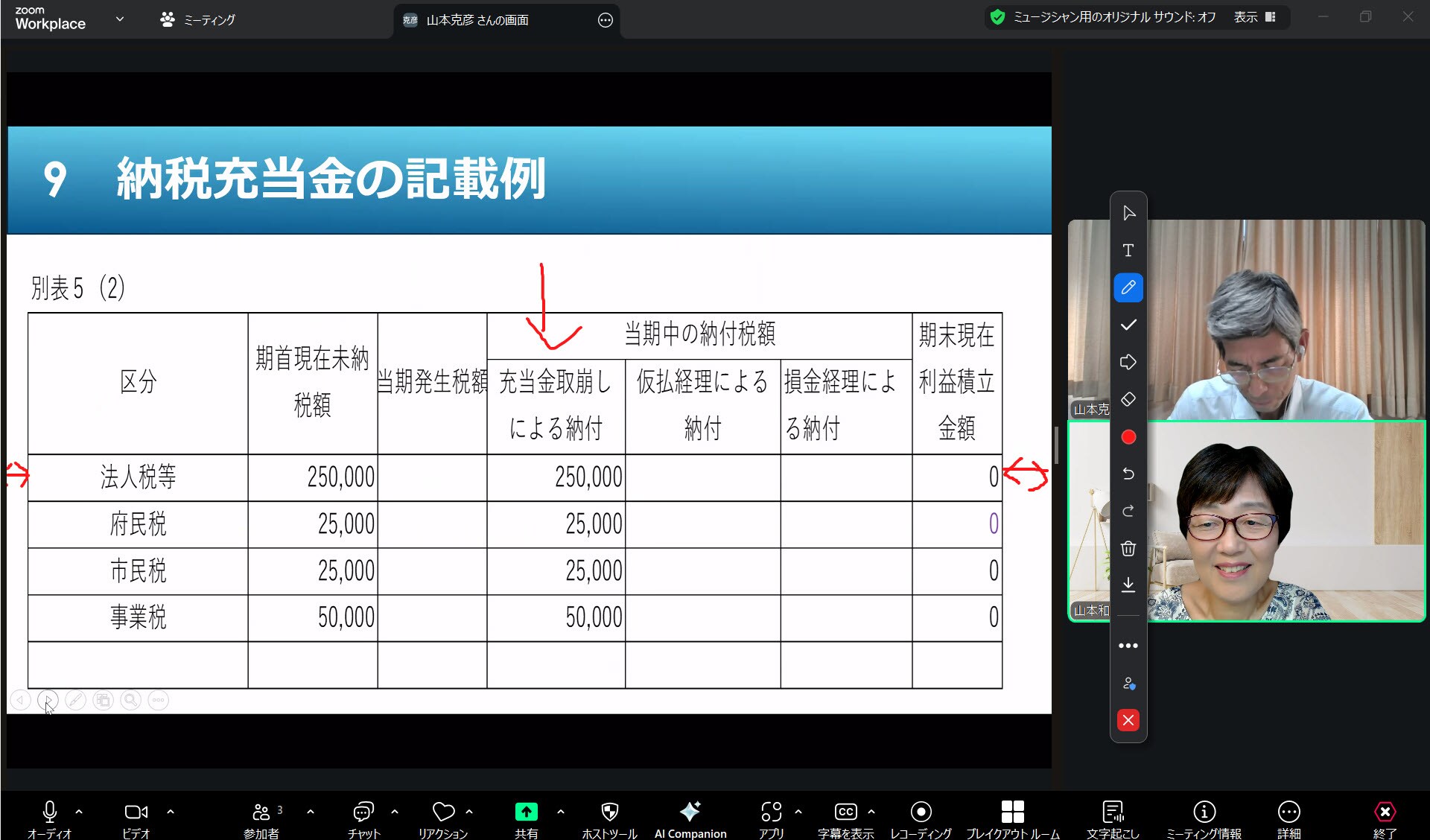Save annotations with download icon
Image resolution: width=1430 pixels, height=840 pixels.
1128,585
